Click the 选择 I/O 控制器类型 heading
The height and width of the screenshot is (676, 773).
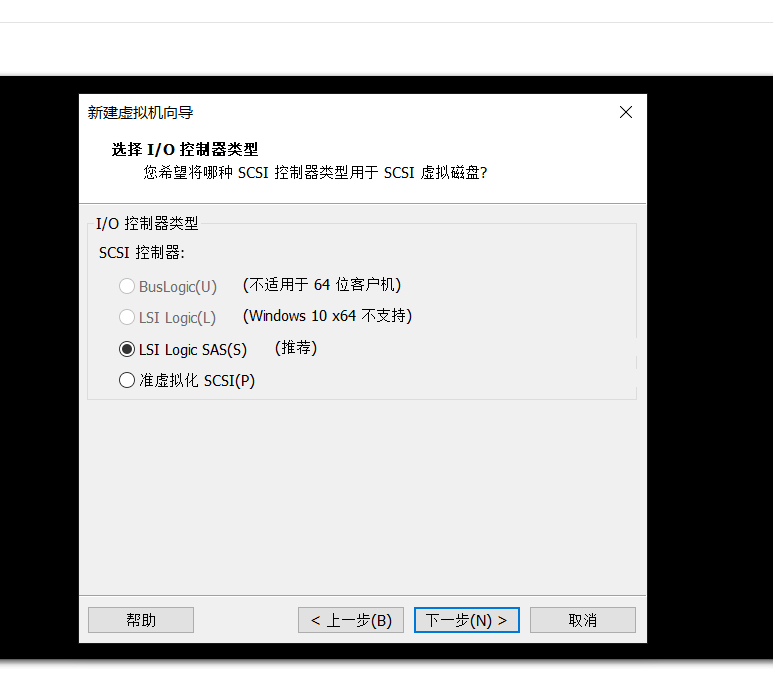click(x=185, y=149)
